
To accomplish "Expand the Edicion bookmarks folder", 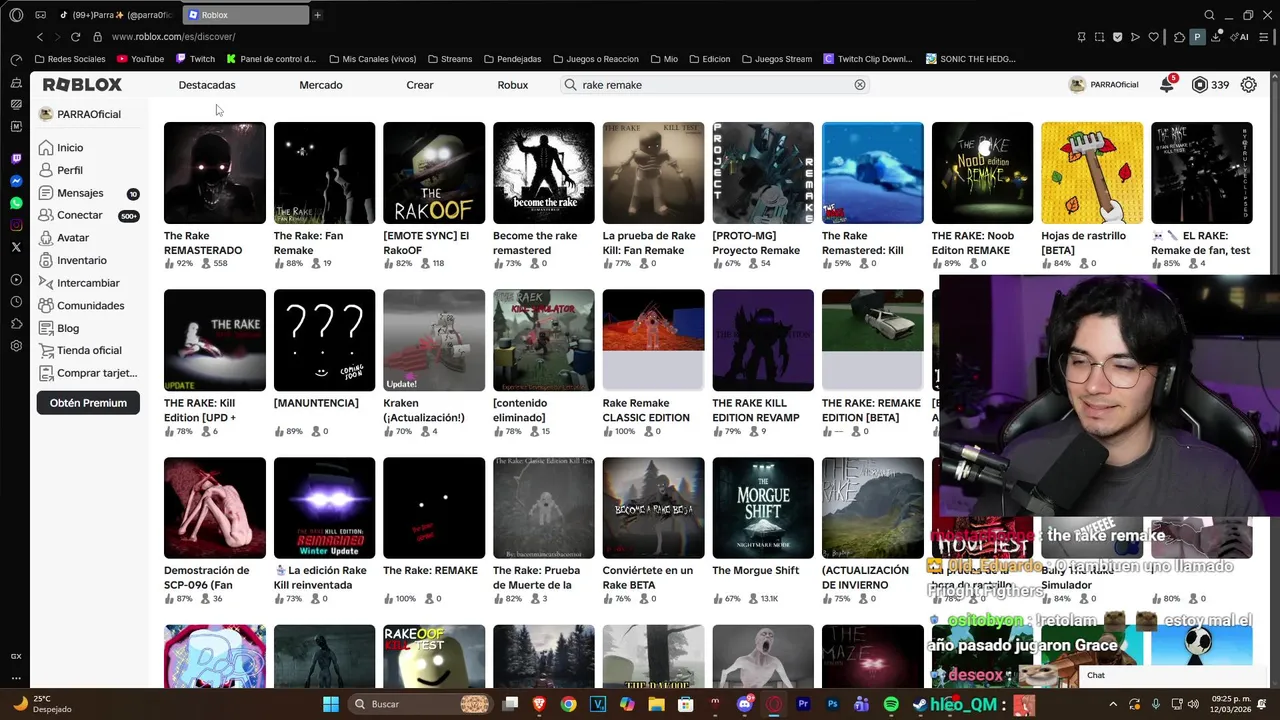I will click(709, 59).
